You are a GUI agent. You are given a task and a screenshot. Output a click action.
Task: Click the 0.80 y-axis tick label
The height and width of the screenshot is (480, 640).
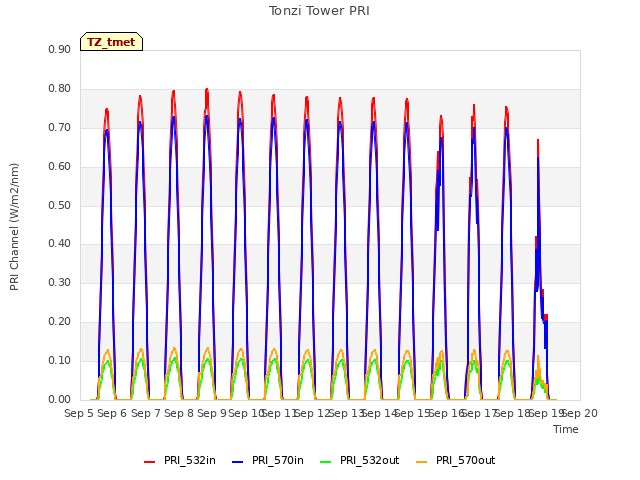pyautogui.click(x=60, y=89)
